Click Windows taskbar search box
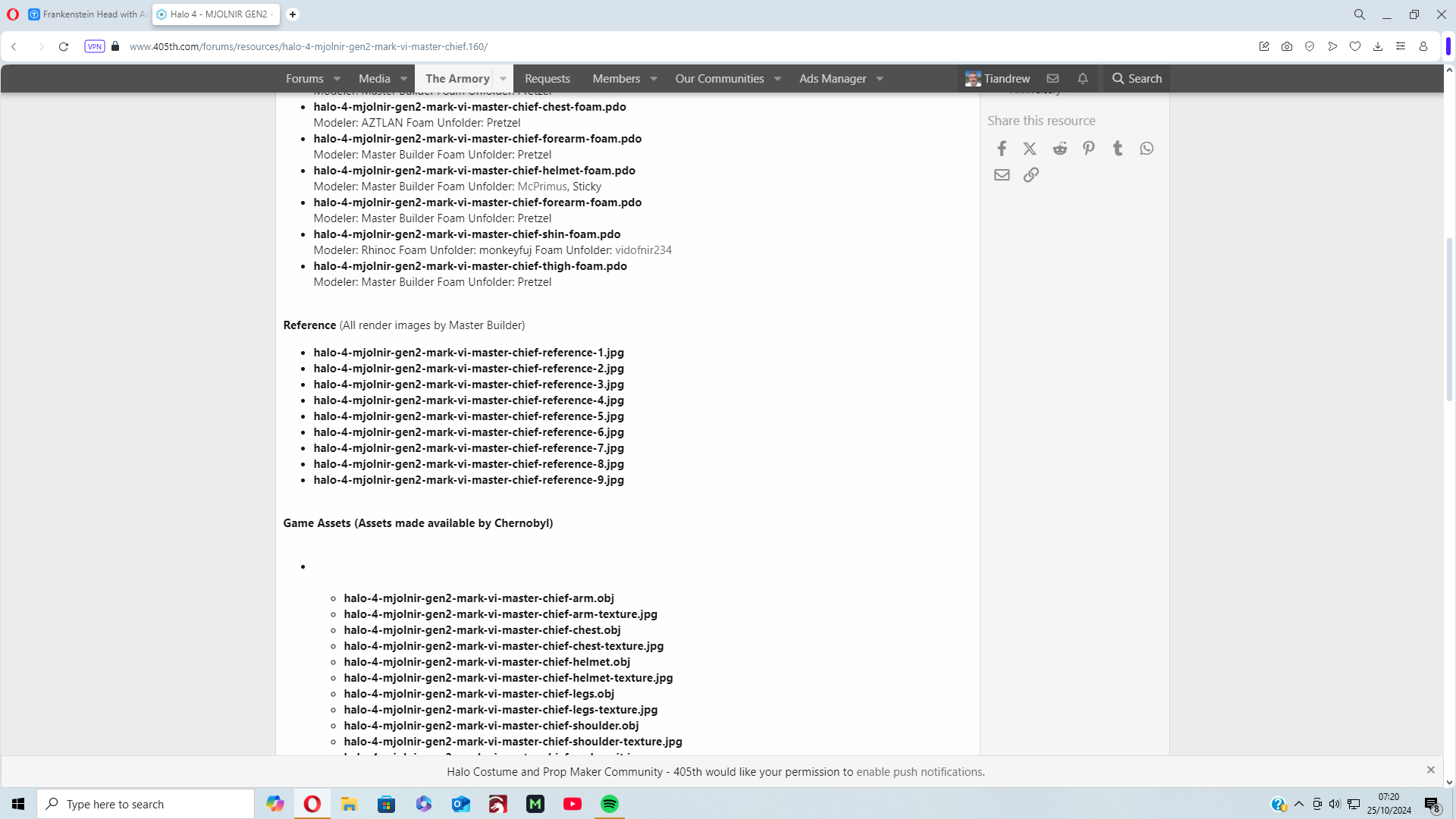1456x819 pixels. tap(146, 804)
